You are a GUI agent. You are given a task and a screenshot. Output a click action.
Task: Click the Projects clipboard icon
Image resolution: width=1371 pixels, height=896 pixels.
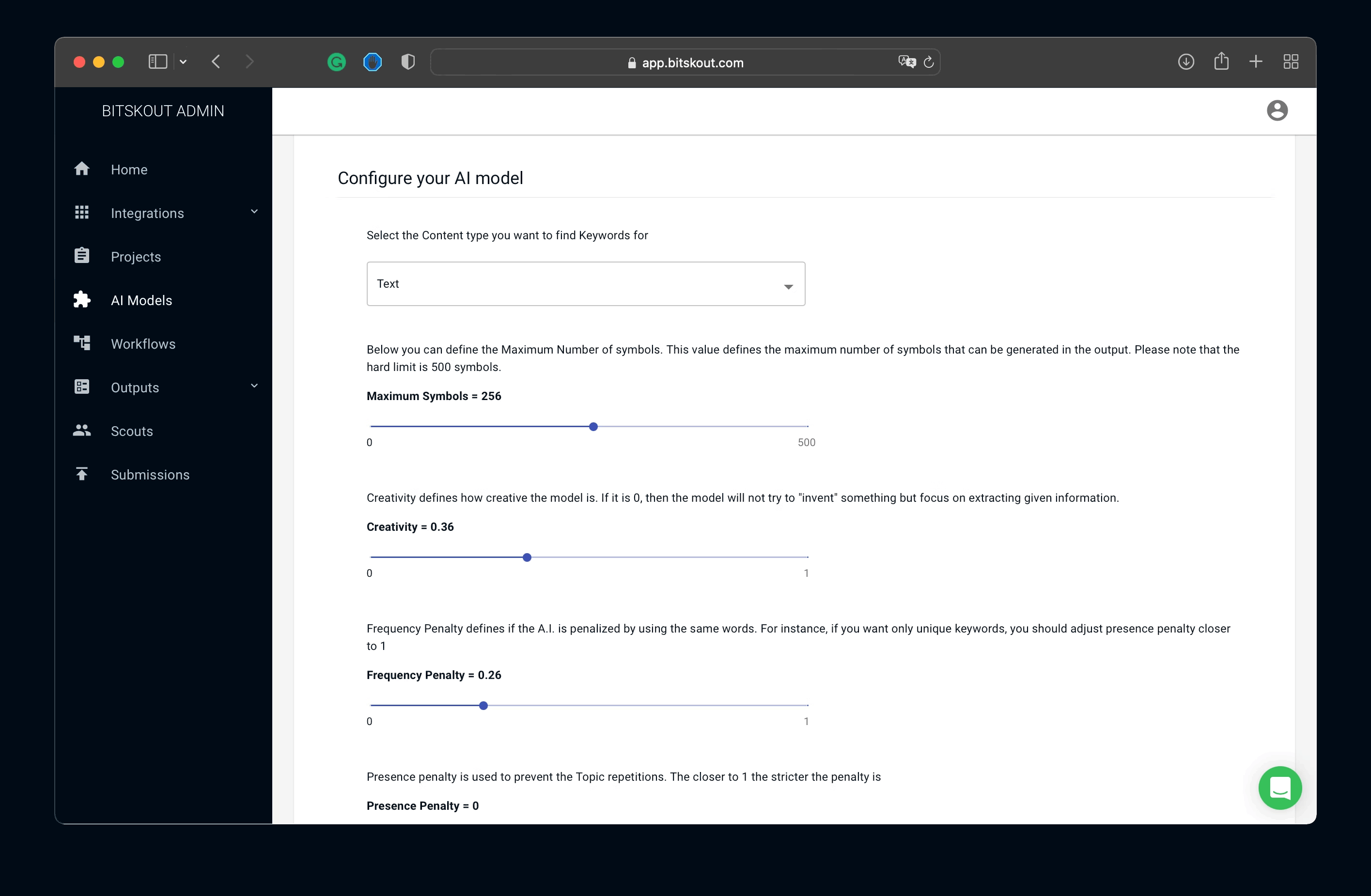pos(82,256)
